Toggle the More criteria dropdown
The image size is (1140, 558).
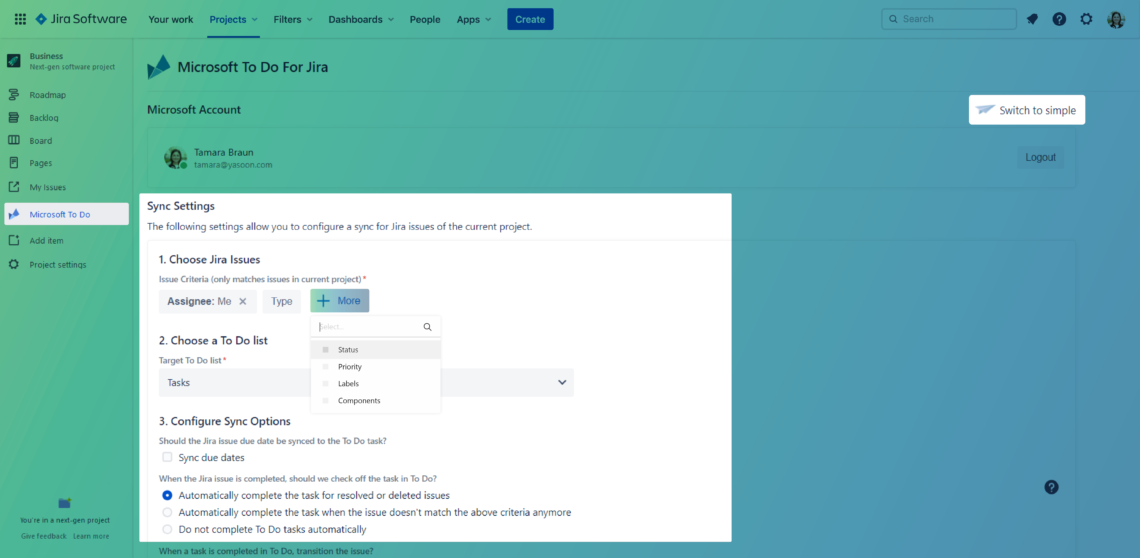tap(340, 301)
